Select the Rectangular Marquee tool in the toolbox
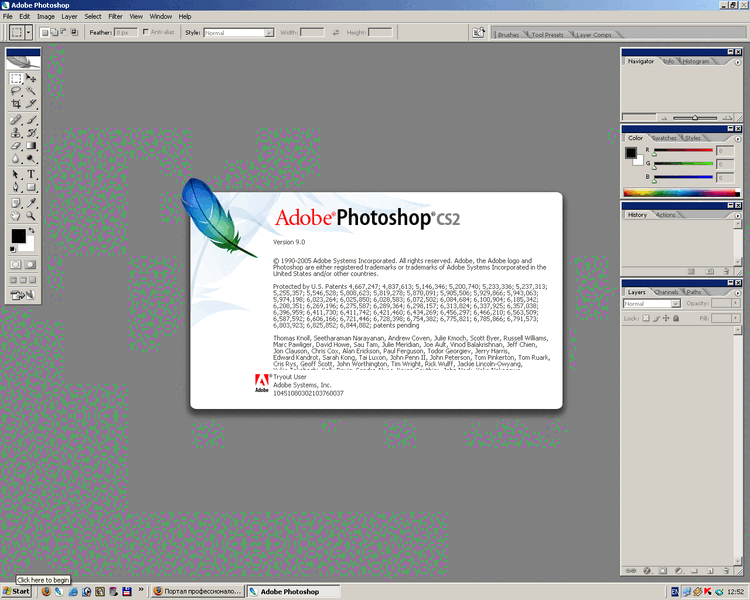This screenshot has height=600, width=750. point(16,78)
